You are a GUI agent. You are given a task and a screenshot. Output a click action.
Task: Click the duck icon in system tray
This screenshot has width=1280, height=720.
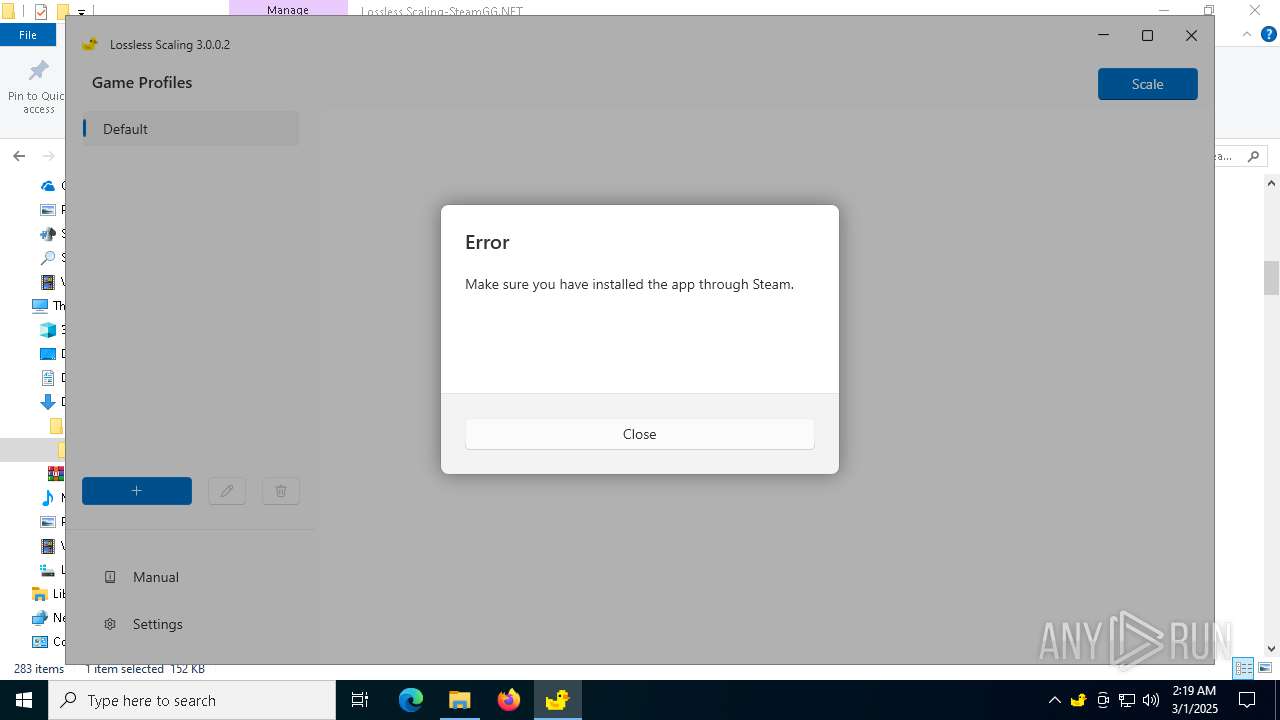click(x=1078, y=700)
